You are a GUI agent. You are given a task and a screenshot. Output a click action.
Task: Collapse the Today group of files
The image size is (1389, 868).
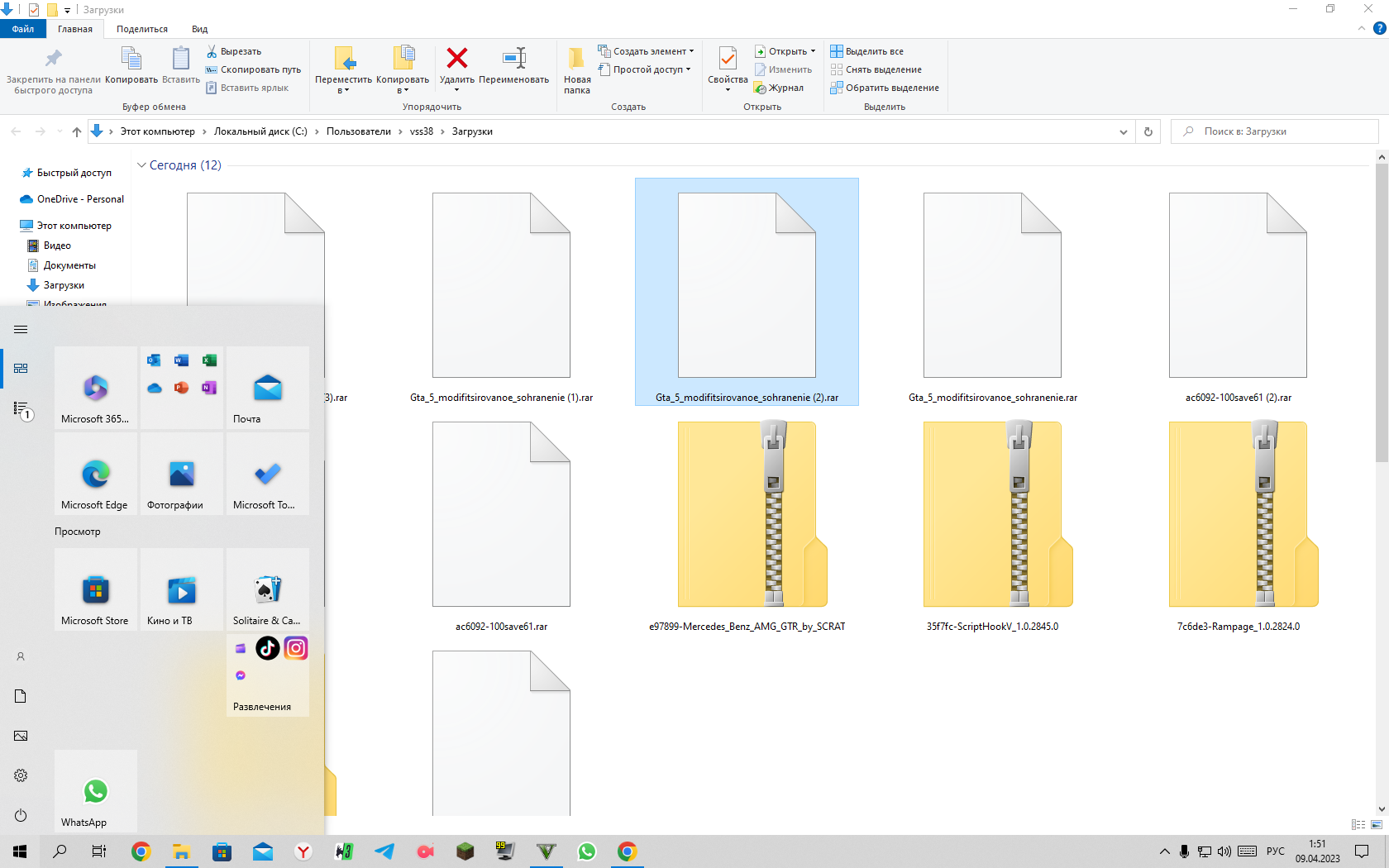coord(141,165)
